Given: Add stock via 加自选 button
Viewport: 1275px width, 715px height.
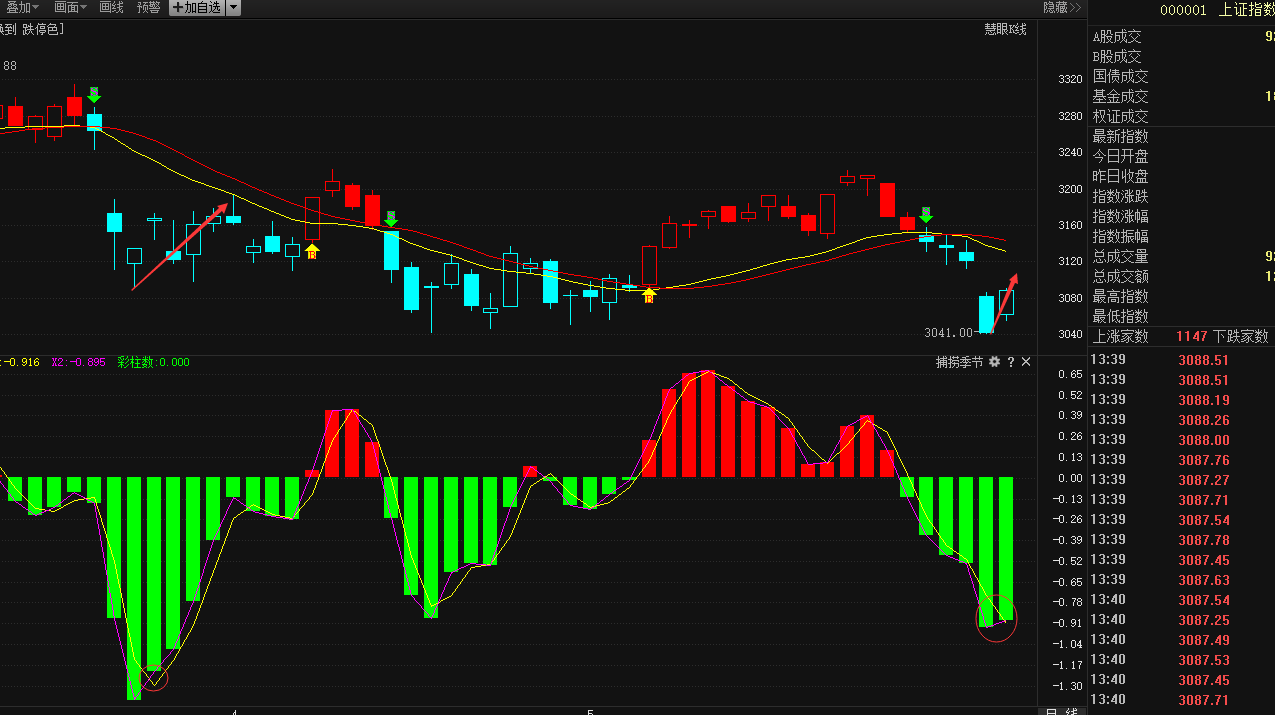Looking at the screenshot, I should tap(196, 7).
